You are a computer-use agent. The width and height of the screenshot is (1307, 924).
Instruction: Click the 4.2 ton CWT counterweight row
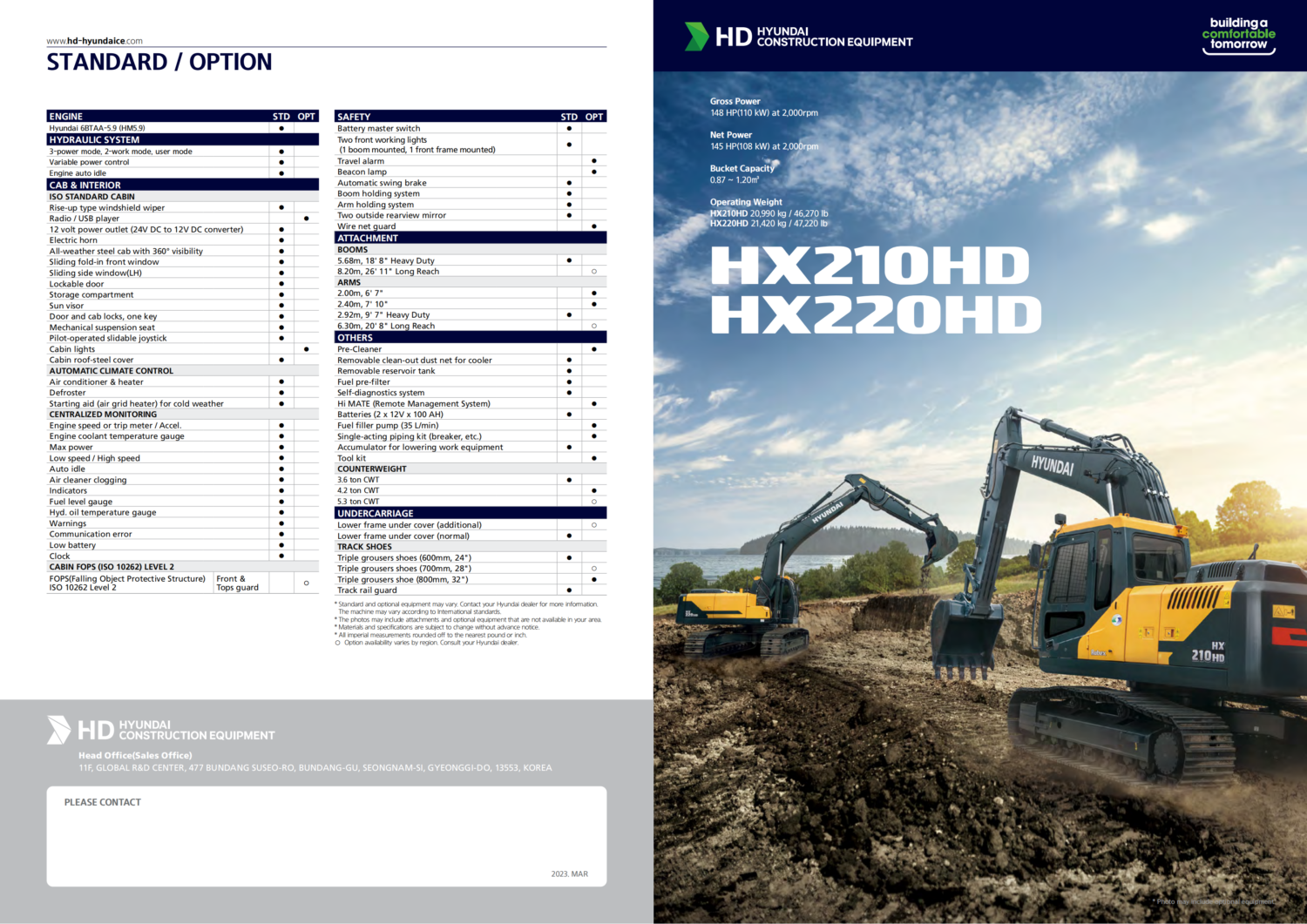471,490
